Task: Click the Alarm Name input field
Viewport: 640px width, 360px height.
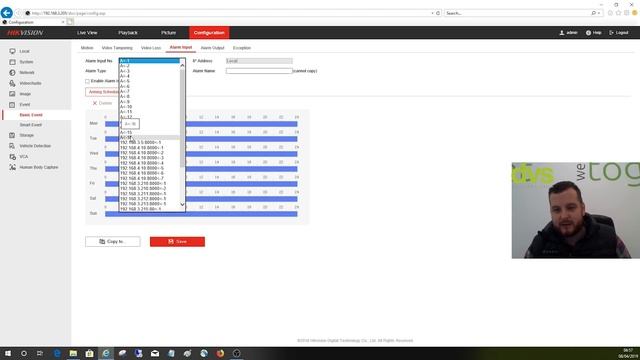Action: pyautogui.click(x=259, y=71)
